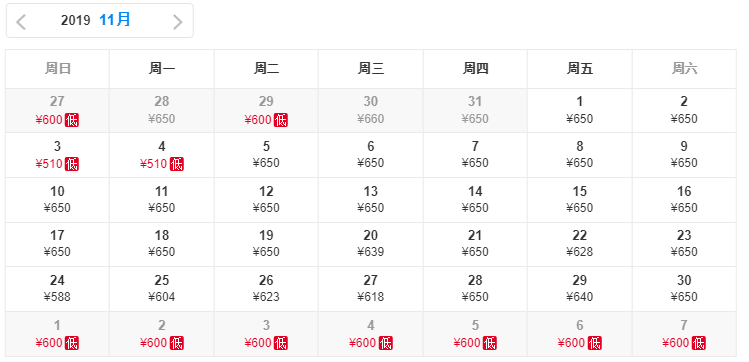Select November 29 priced ¥640

pyautogui.click(x=579, y=289)
